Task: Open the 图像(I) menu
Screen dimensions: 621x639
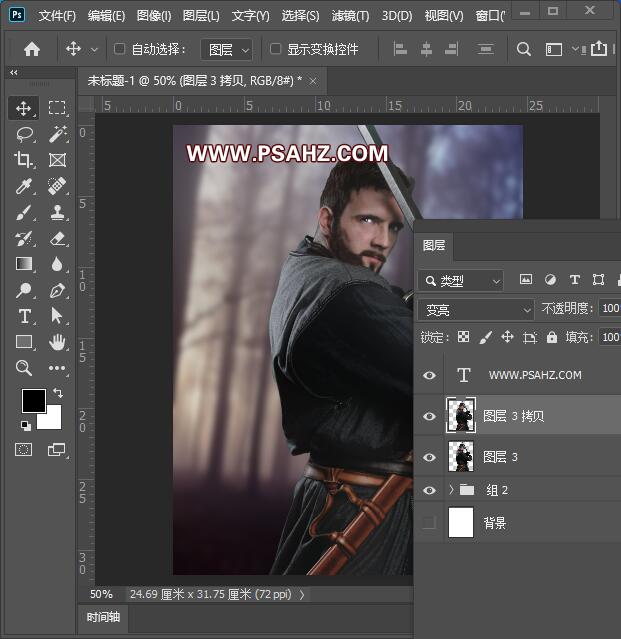Action: click(154, 16)
